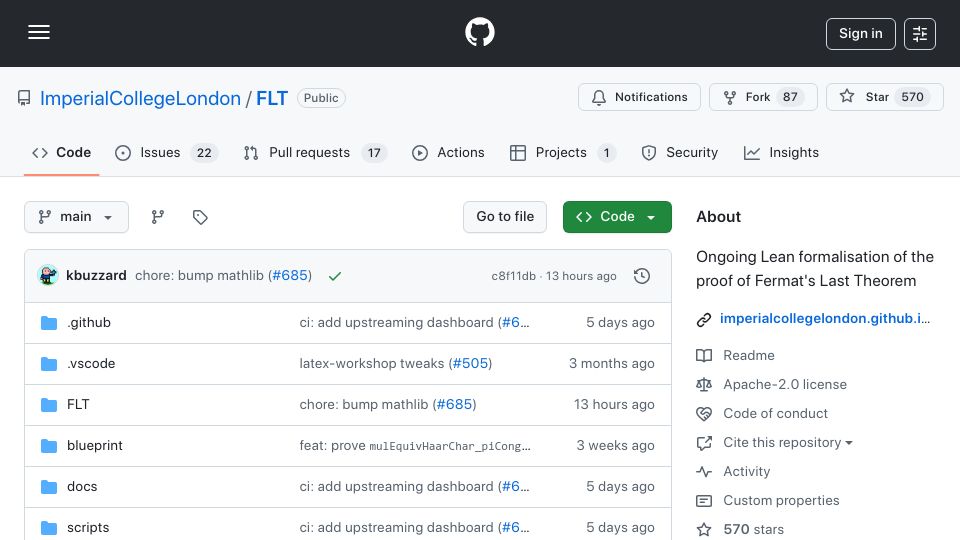Open the FLT folder

point(78,405)
